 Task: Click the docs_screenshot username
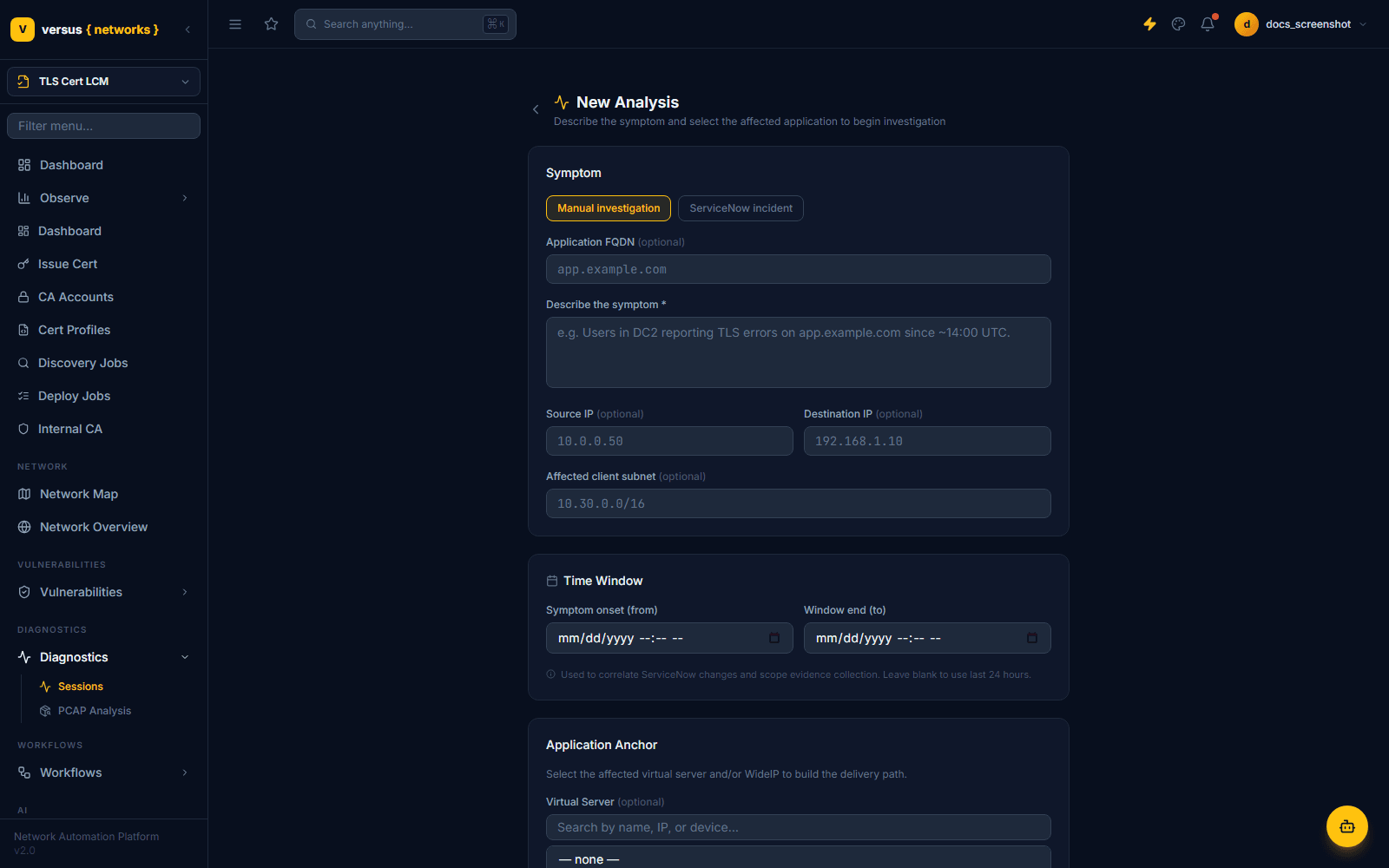click(1308, 24)
